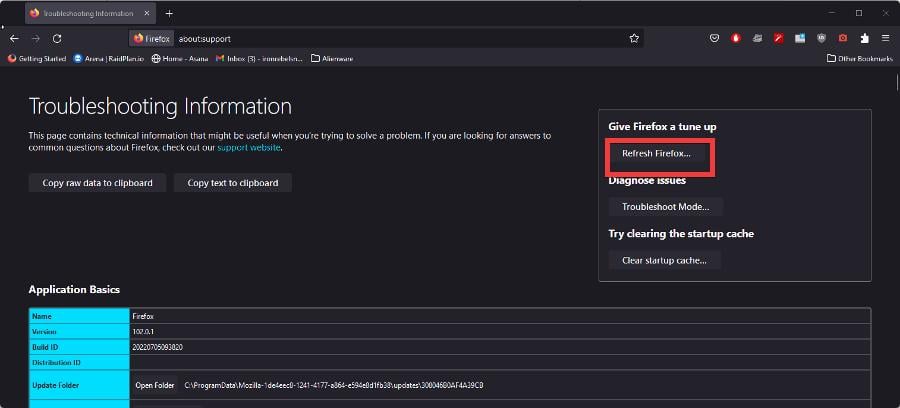Screen dimensions: 900x408
Task: Select the Firefox value in Name row
Action: [x=143, y=316]
